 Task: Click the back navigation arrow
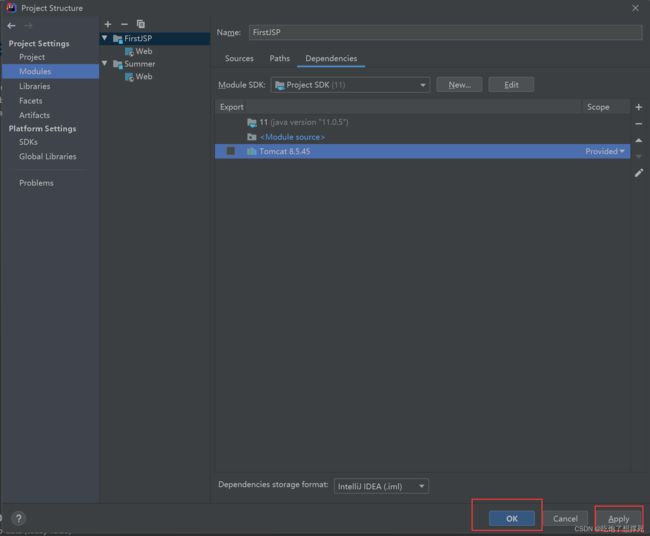11,26
